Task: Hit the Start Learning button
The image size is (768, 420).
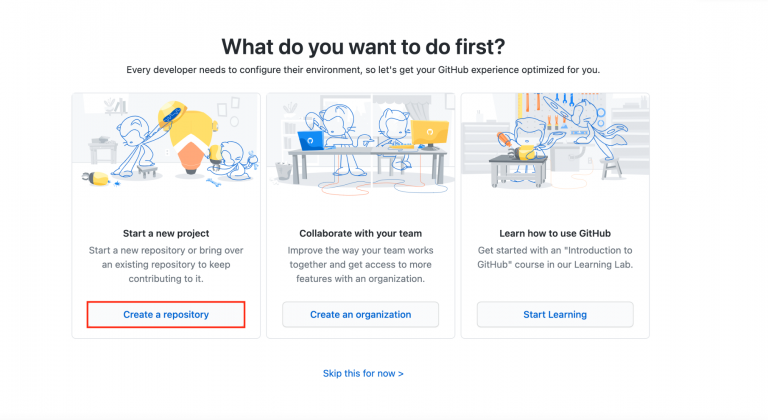Action: pos(555,314)
